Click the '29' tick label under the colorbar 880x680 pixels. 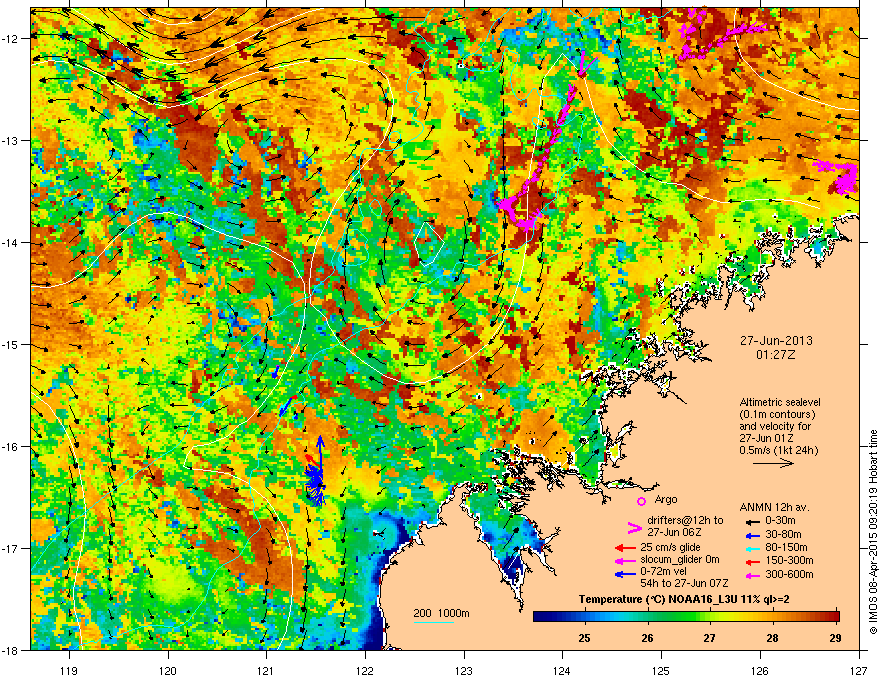pyautogui.click(x=835, y=638)
